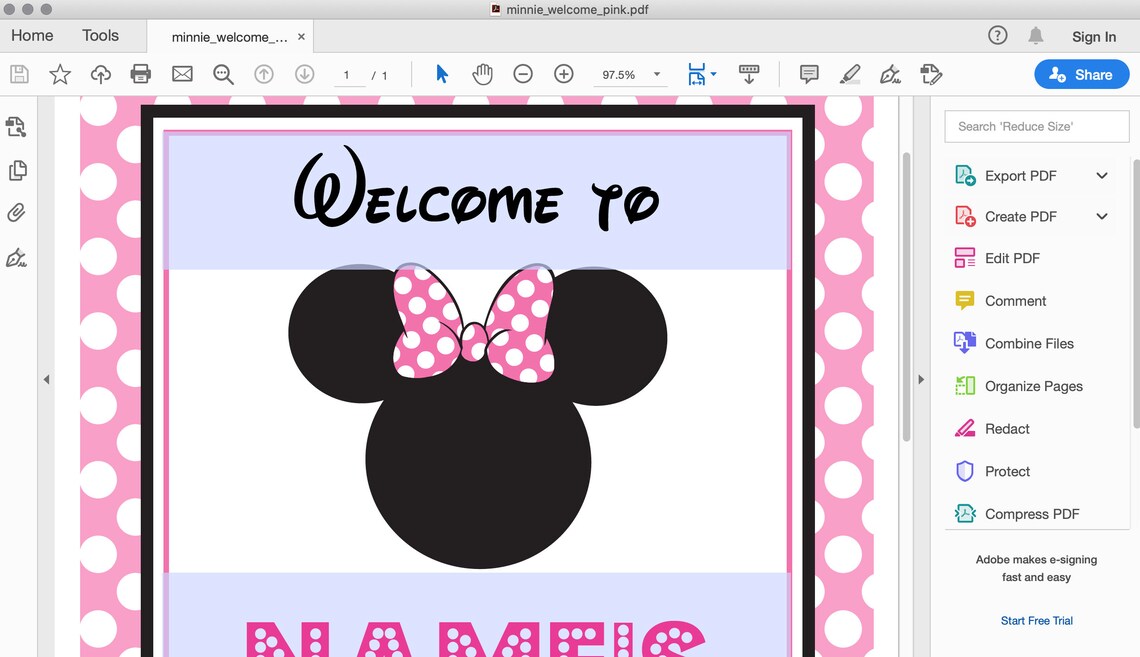Open Fill & Sign with the pen icon
1140x657 pixels.
[889, 74]
